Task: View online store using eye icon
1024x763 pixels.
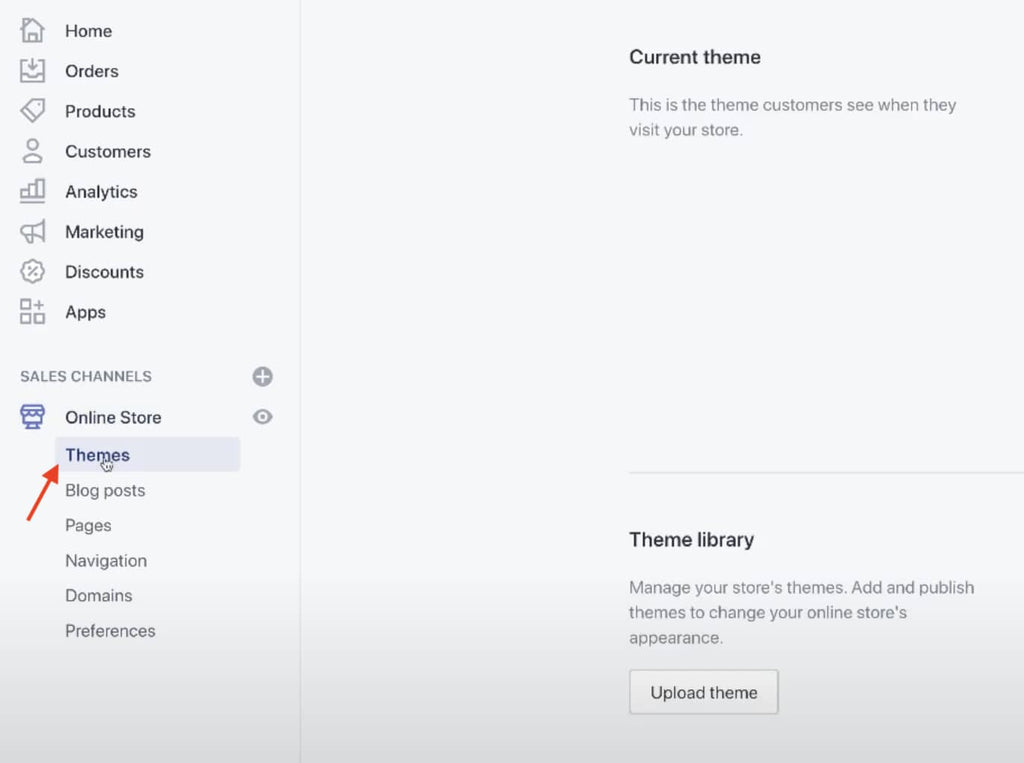Action: coord(262,417)
